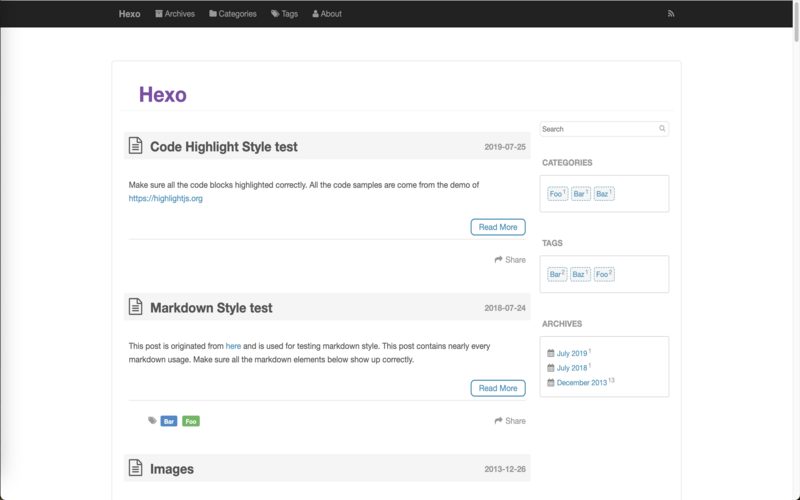Click calendar icon next to December 2013
800x500 pixels.
pos(550,382)
